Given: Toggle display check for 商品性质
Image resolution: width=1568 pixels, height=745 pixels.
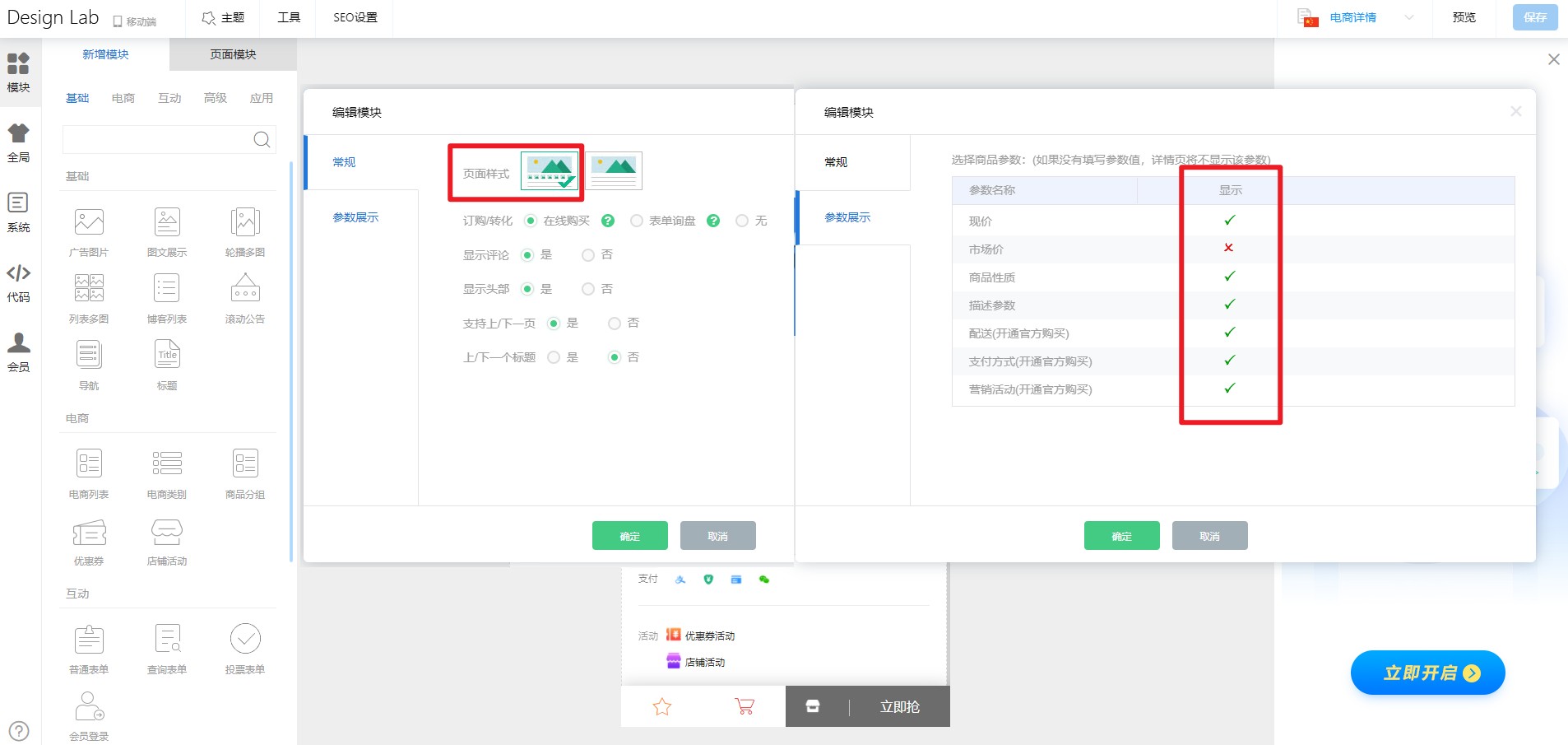Looking at the screenshot, I should [x=1230, y=276].
